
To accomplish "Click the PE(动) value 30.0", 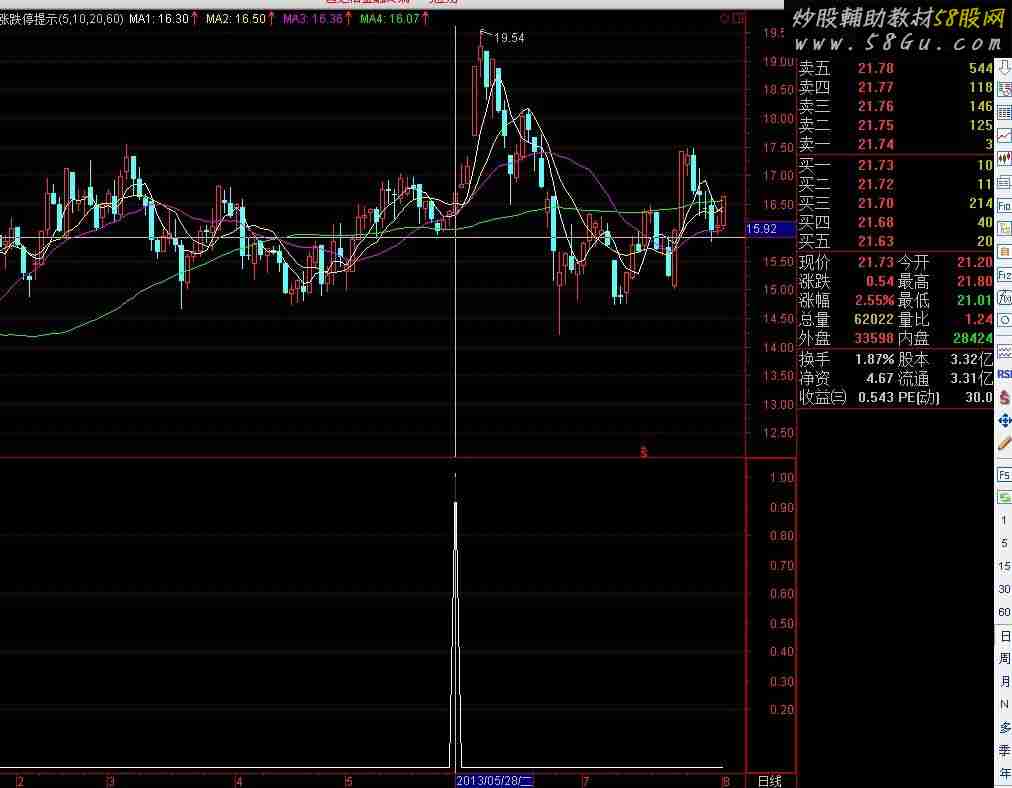I will click(979, 397).
